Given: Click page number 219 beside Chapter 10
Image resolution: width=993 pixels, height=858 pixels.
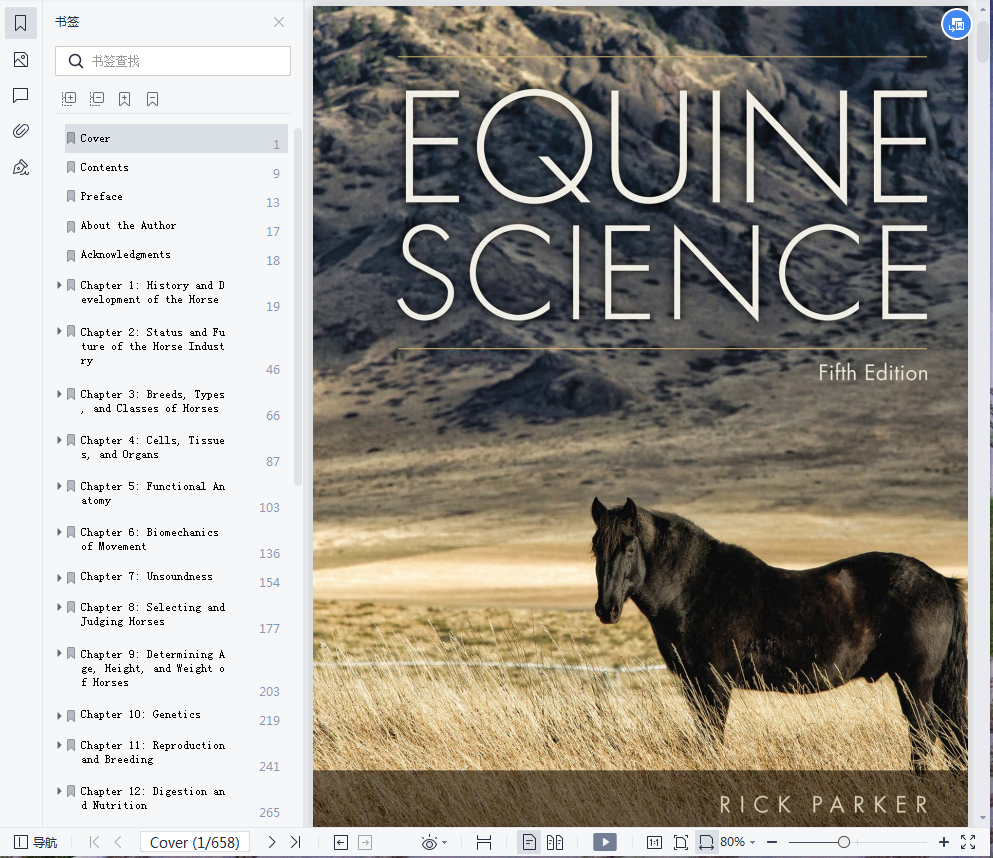Looking at the screenshot, I should pyautogui.click(x=270, y=721).
